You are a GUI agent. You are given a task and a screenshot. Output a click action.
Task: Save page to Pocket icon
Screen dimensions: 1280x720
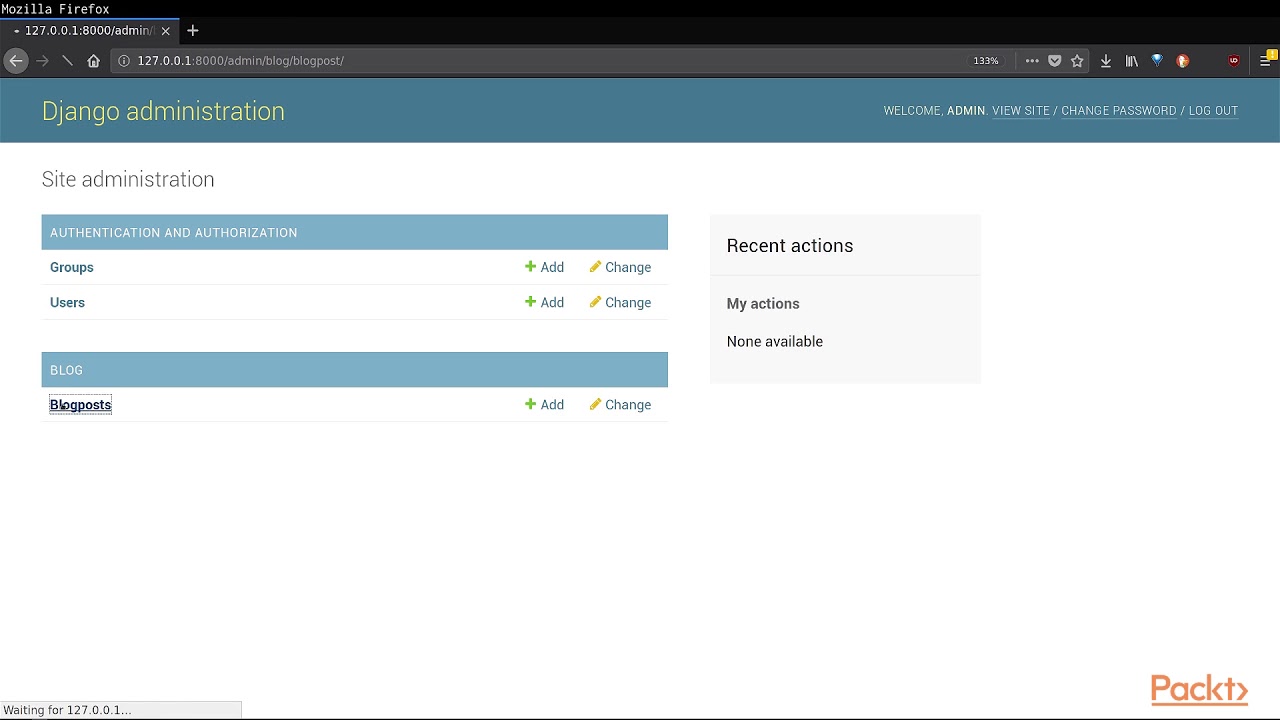tap(1054, 61)
